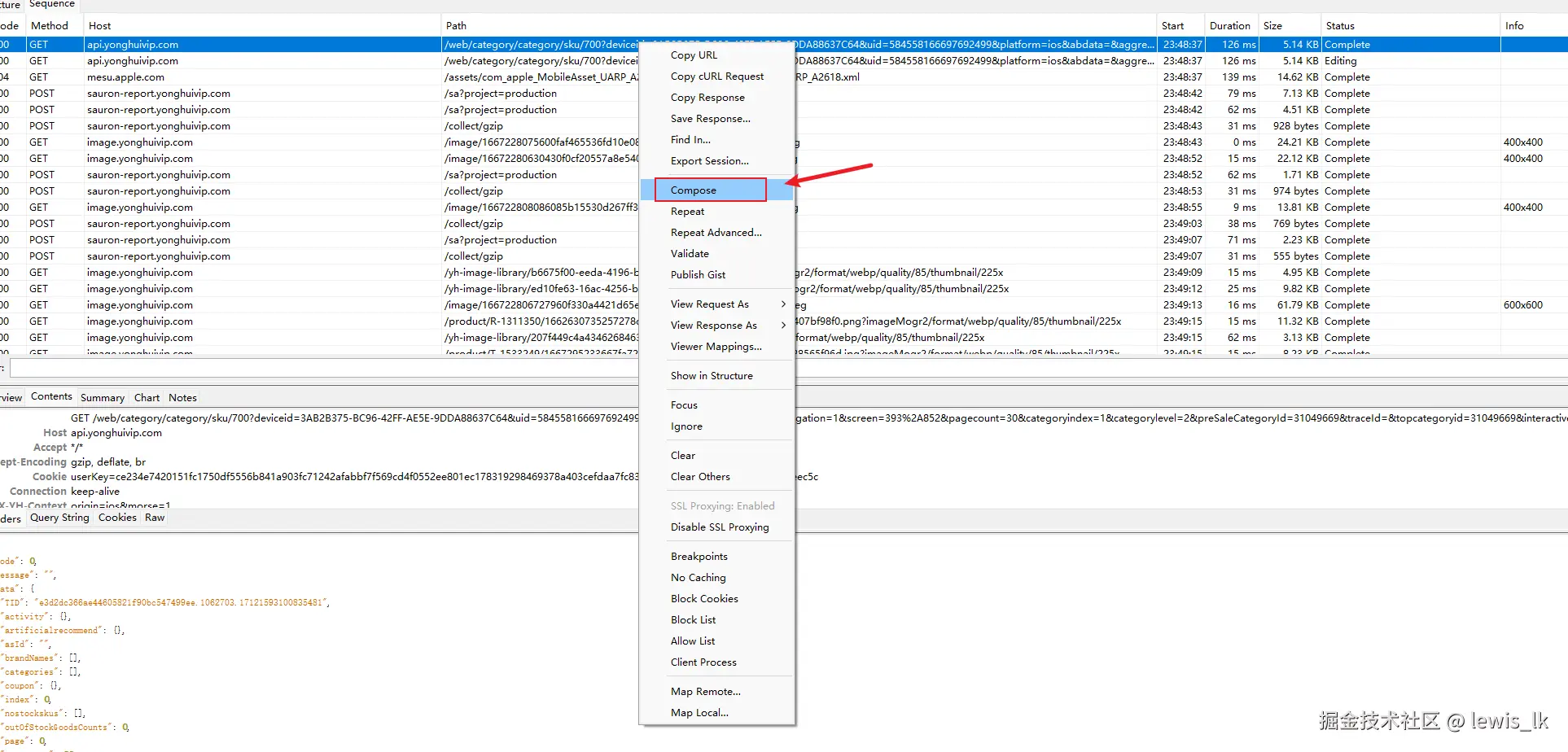The image size is (1568, 752).
Task: Click the "brandNames" line in the JSON response
Action: pyautogui.click(x=41, y=658)
